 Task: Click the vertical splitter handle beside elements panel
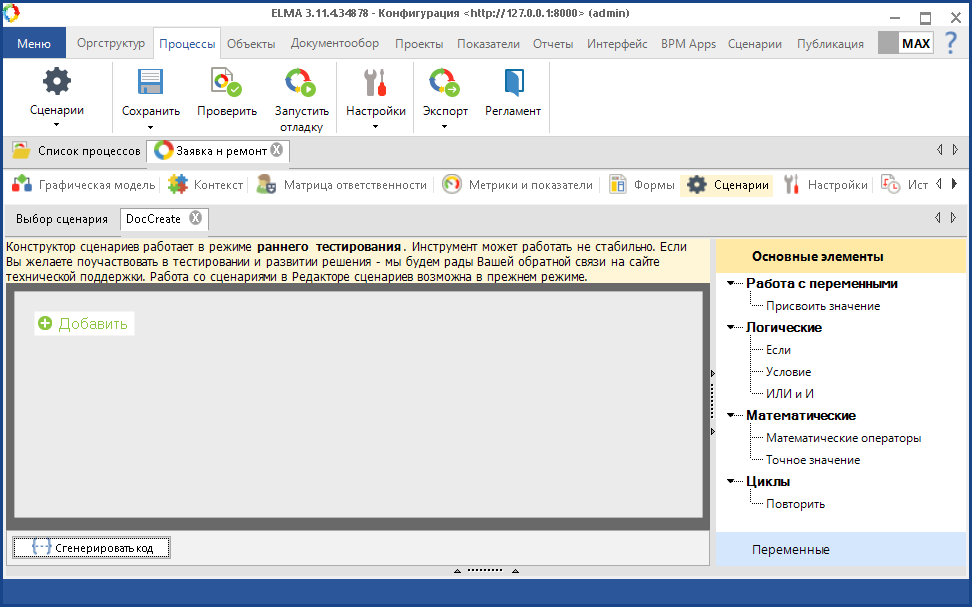coord(712,401)
